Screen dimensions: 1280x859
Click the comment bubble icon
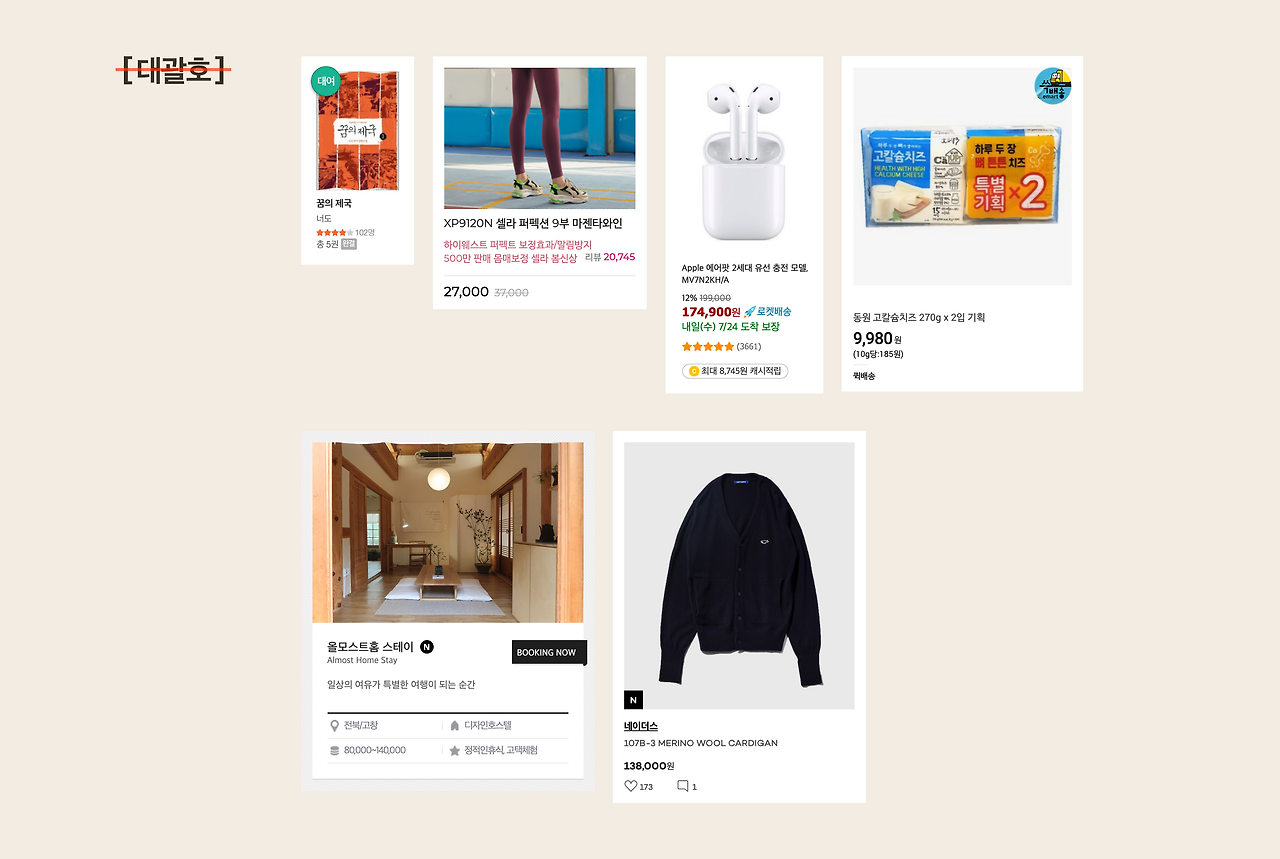coord(683,786)
